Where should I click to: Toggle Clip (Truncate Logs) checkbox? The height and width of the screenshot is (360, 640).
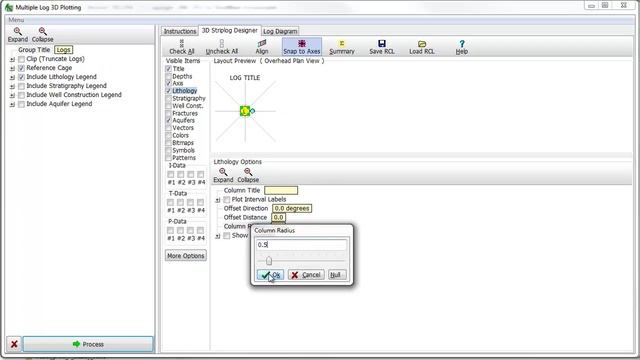pyautogui.click(x=22, y=59)
